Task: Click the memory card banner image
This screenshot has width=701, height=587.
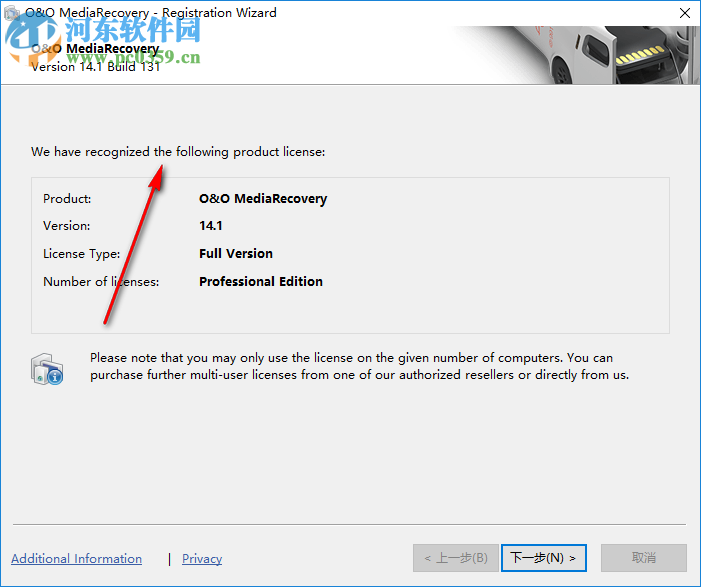Action: (577, 55)
